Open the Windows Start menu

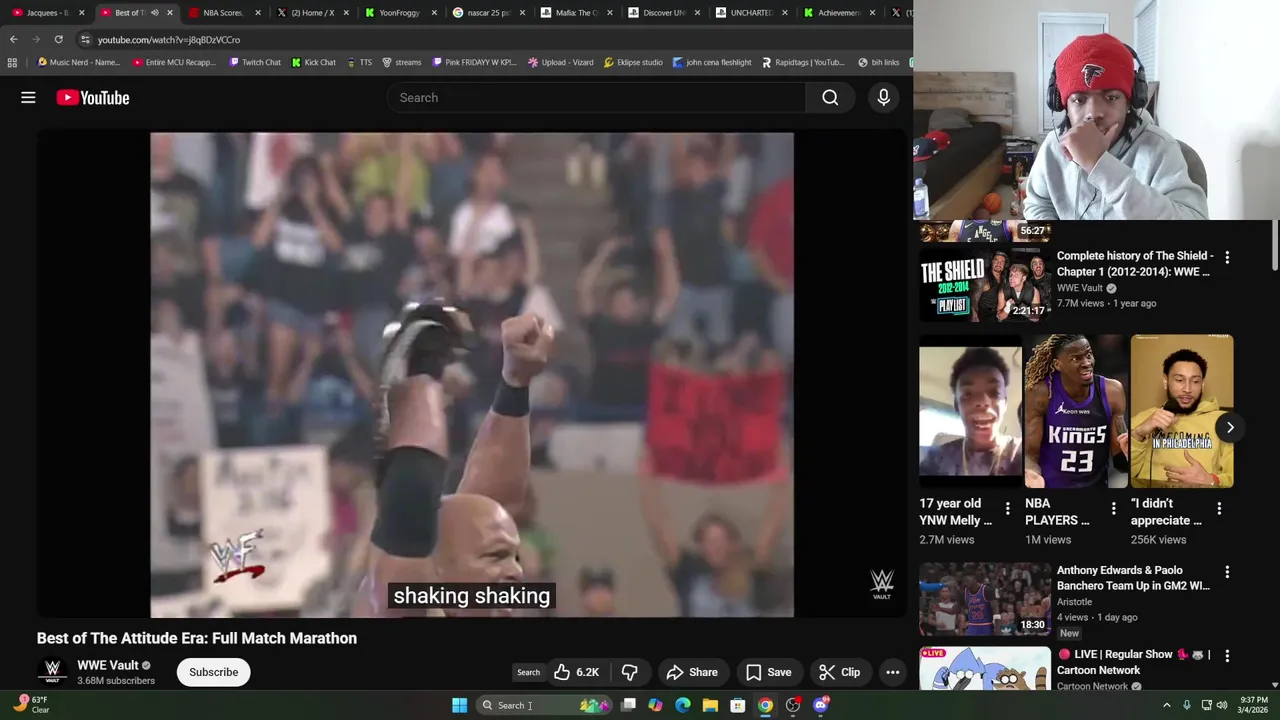point(459,705)
